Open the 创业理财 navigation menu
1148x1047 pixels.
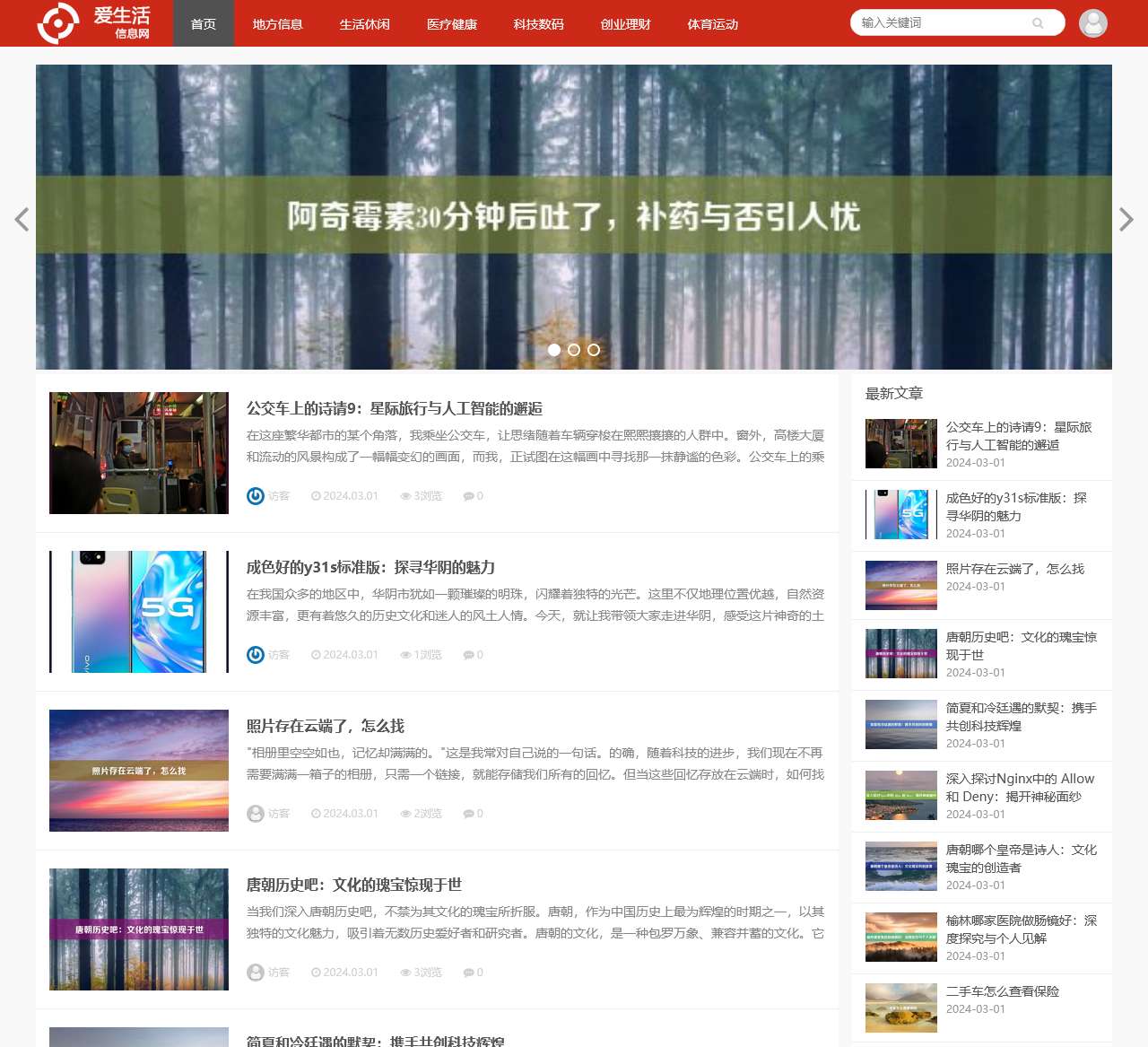[x=626, y=23]
